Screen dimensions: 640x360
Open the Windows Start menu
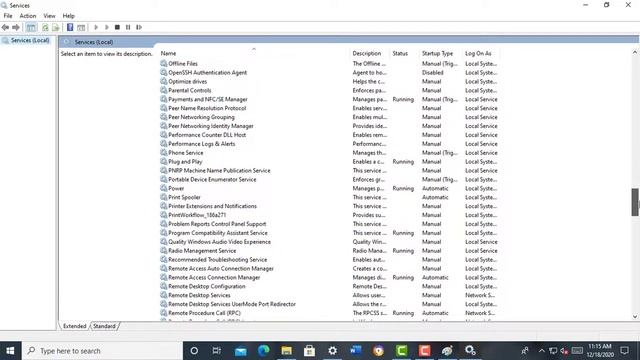tap(11, 351)
